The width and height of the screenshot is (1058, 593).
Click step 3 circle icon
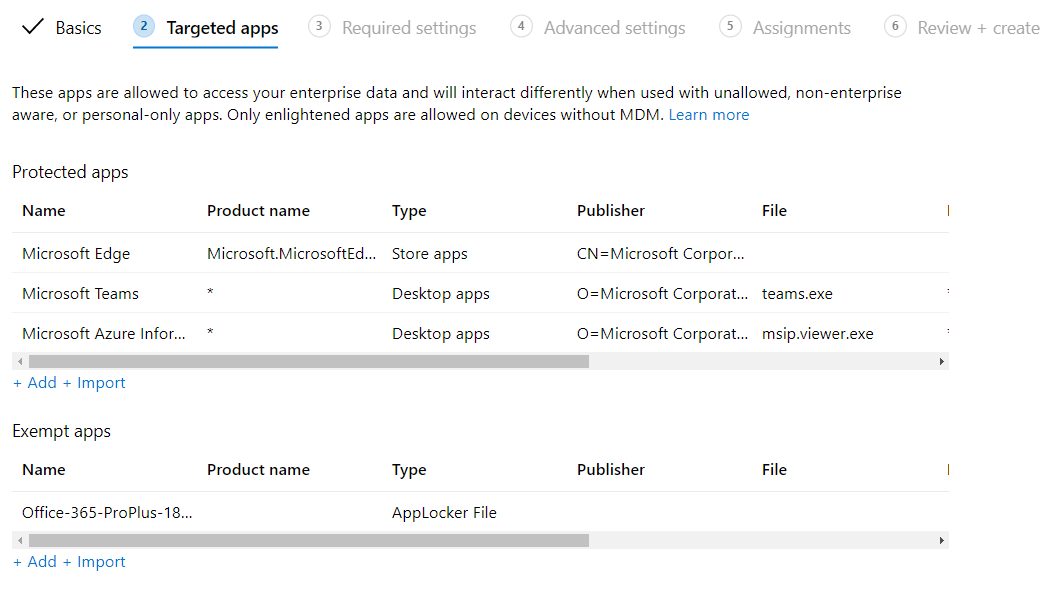click(x=319, y=26)
